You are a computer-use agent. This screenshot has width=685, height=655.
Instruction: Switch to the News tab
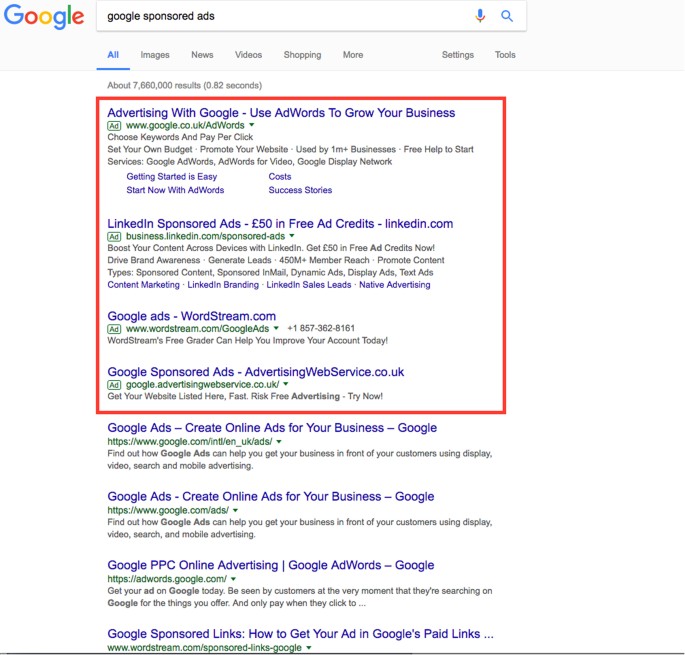pyautogui.click(x=202, y=55)
